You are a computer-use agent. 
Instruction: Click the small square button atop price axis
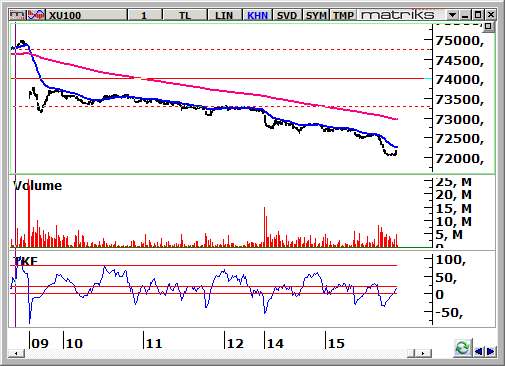click(488, 26)
